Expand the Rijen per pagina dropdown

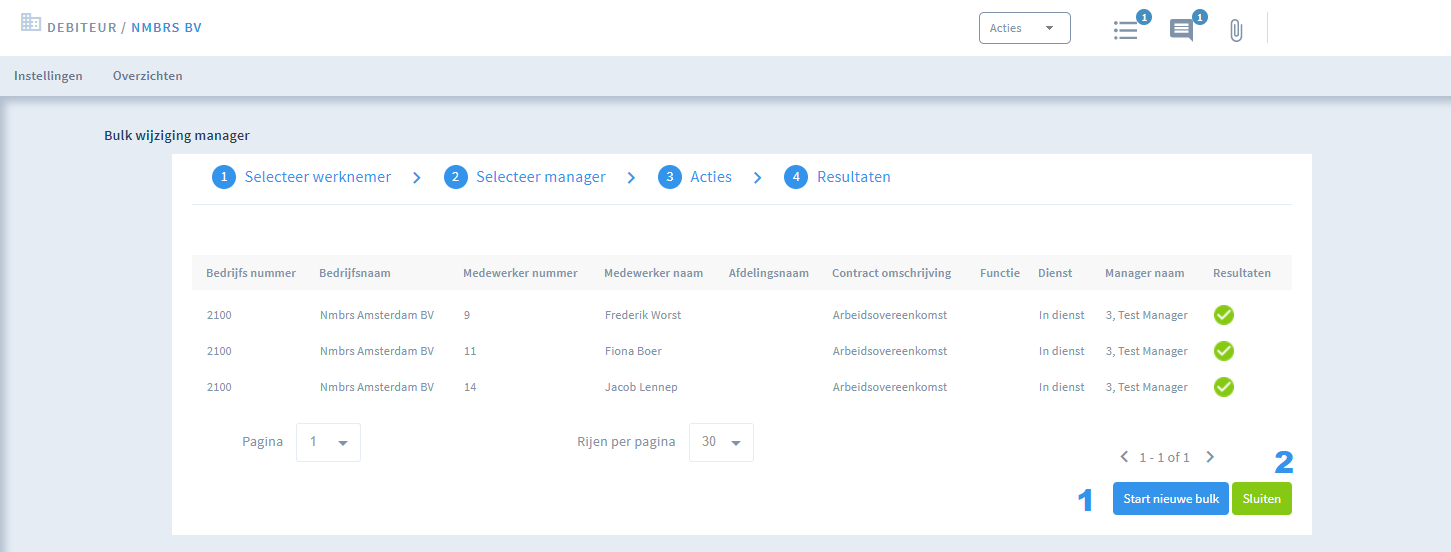pyautogui.click(x=721, y=442)
